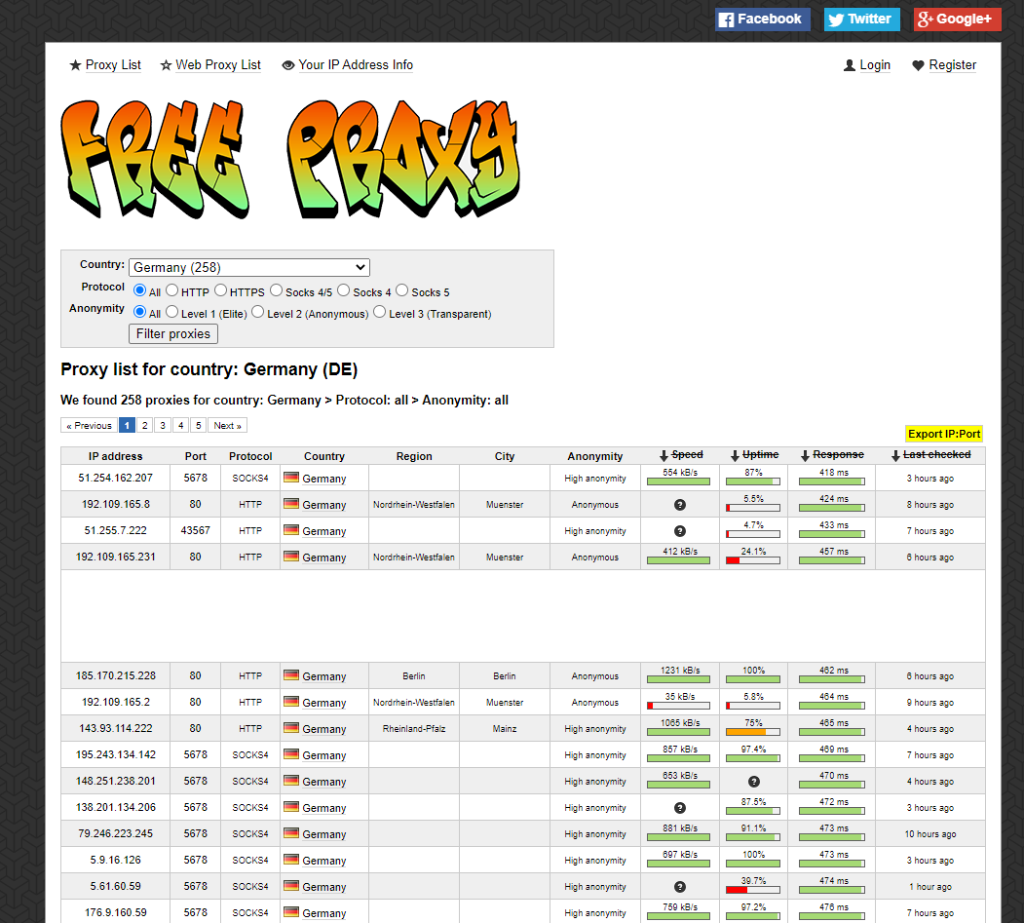Screen dimensions: 1024x923
Task: Click the 554 kB/s speed bar
Action: 679,481
